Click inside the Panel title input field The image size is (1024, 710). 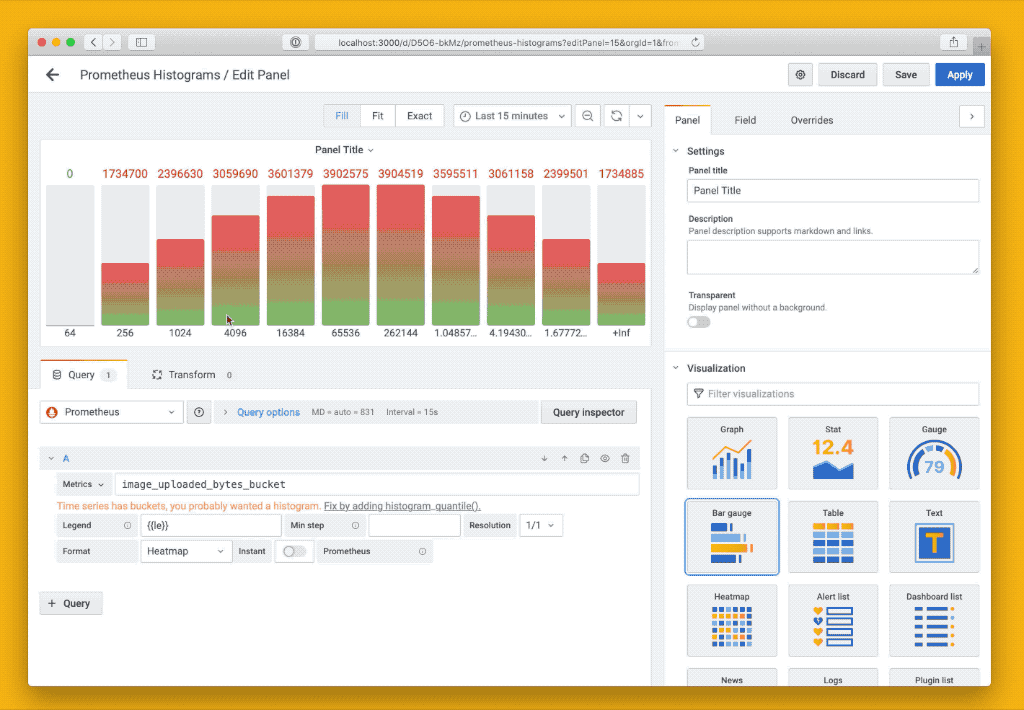[x=832, y=190]
